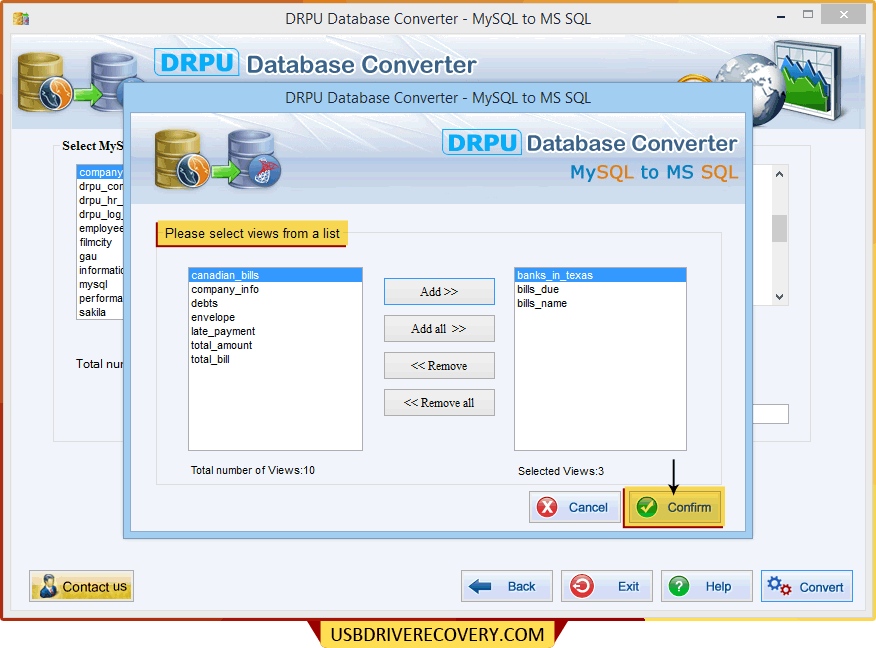Click scroll up arrow in background window
This screenshot has width=876, height=648.
(x=779, y=174)
